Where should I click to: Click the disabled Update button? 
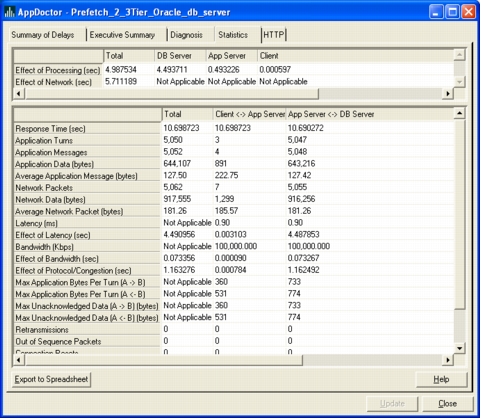[x=392, y=404]
